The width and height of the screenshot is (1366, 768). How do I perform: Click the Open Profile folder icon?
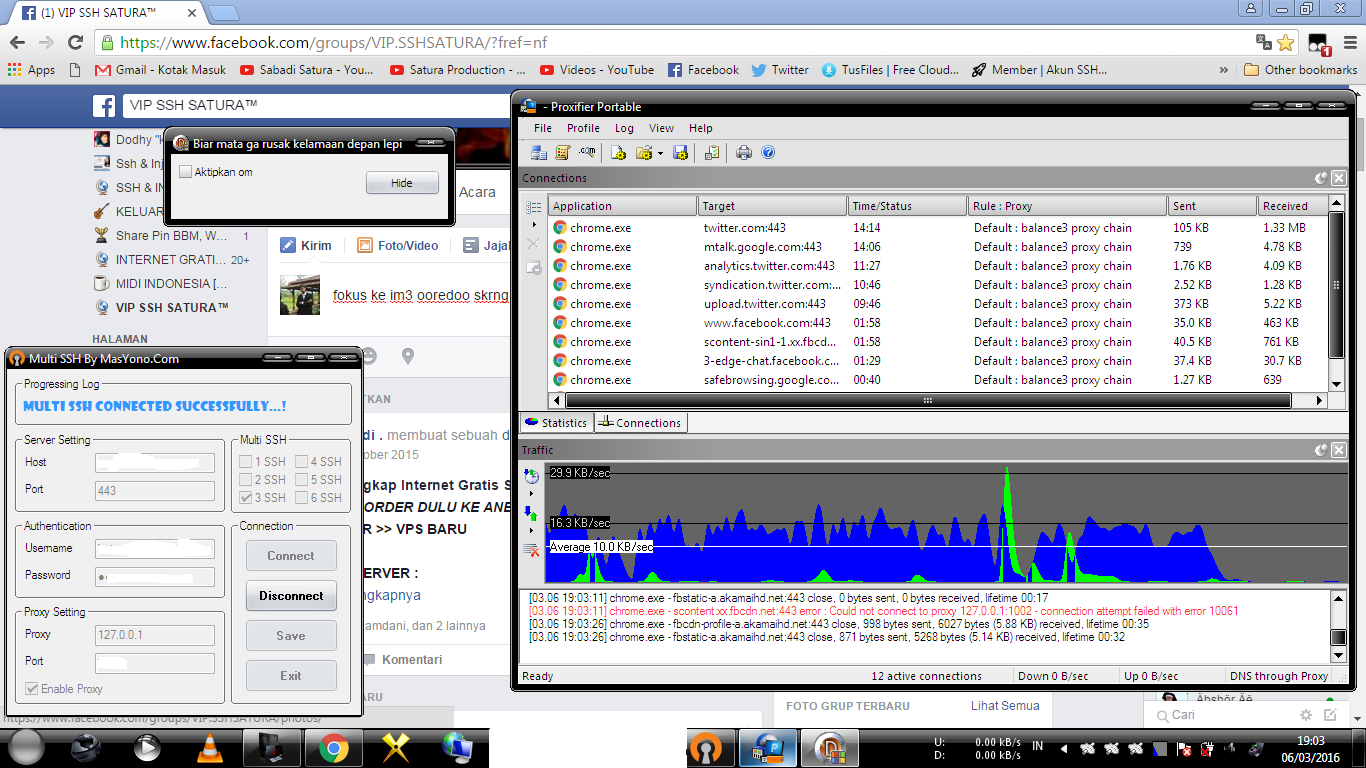point(644,153)
